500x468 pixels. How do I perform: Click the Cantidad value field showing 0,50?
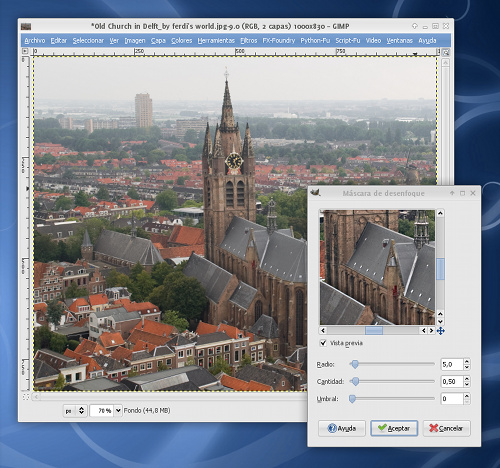coord(452,381)
